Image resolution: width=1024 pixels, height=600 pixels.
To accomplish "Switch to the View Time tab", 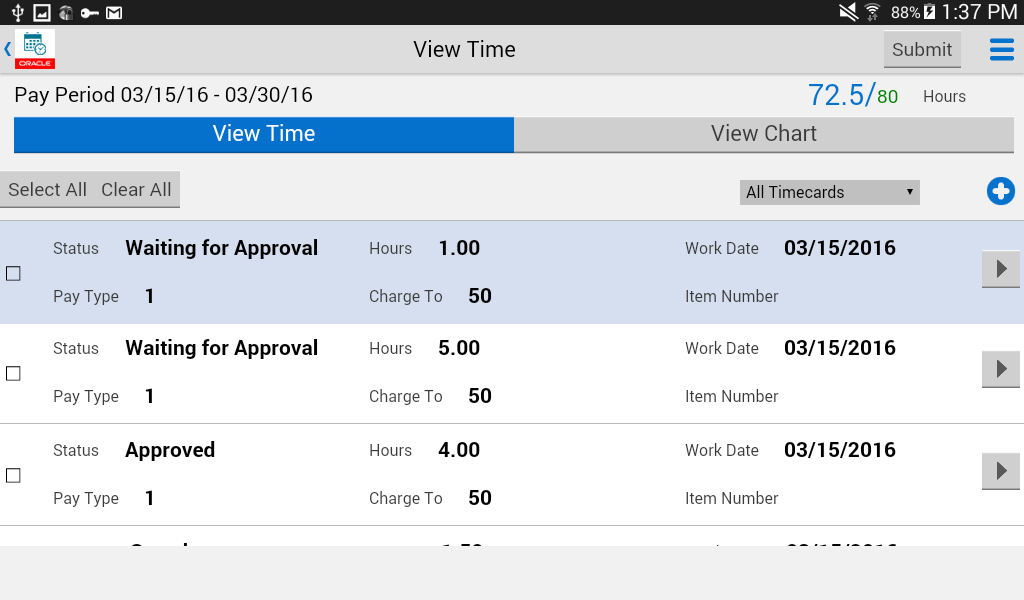I will tap(264, 134).
